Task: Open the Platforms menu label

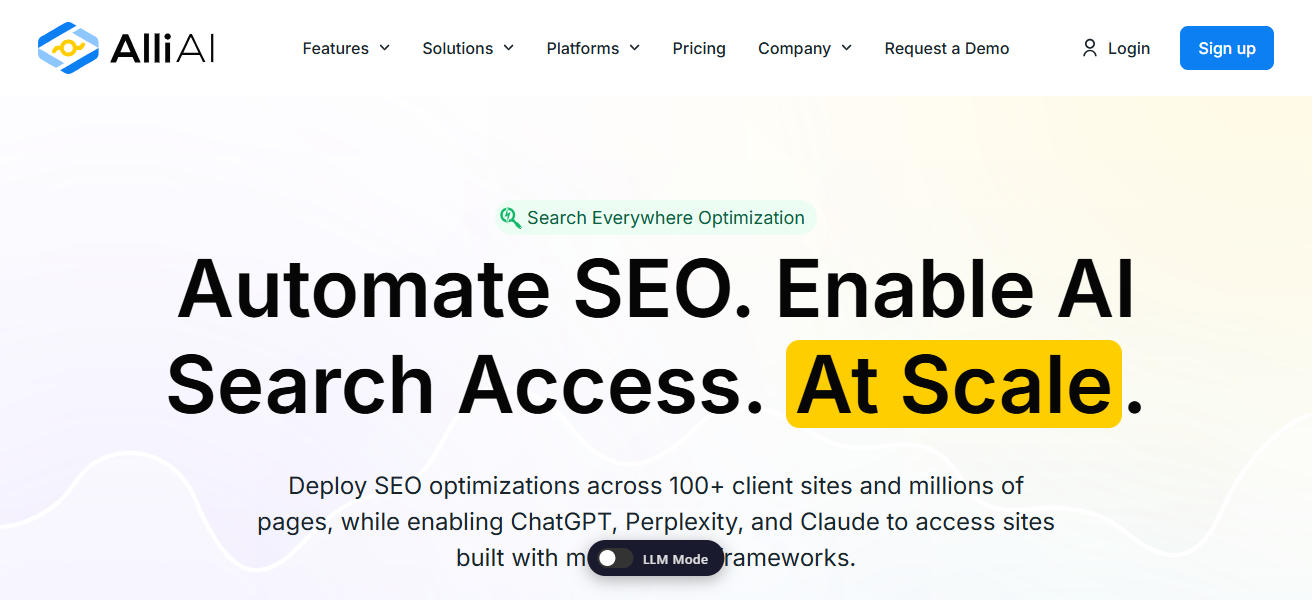Action: [x=583, y=48]
